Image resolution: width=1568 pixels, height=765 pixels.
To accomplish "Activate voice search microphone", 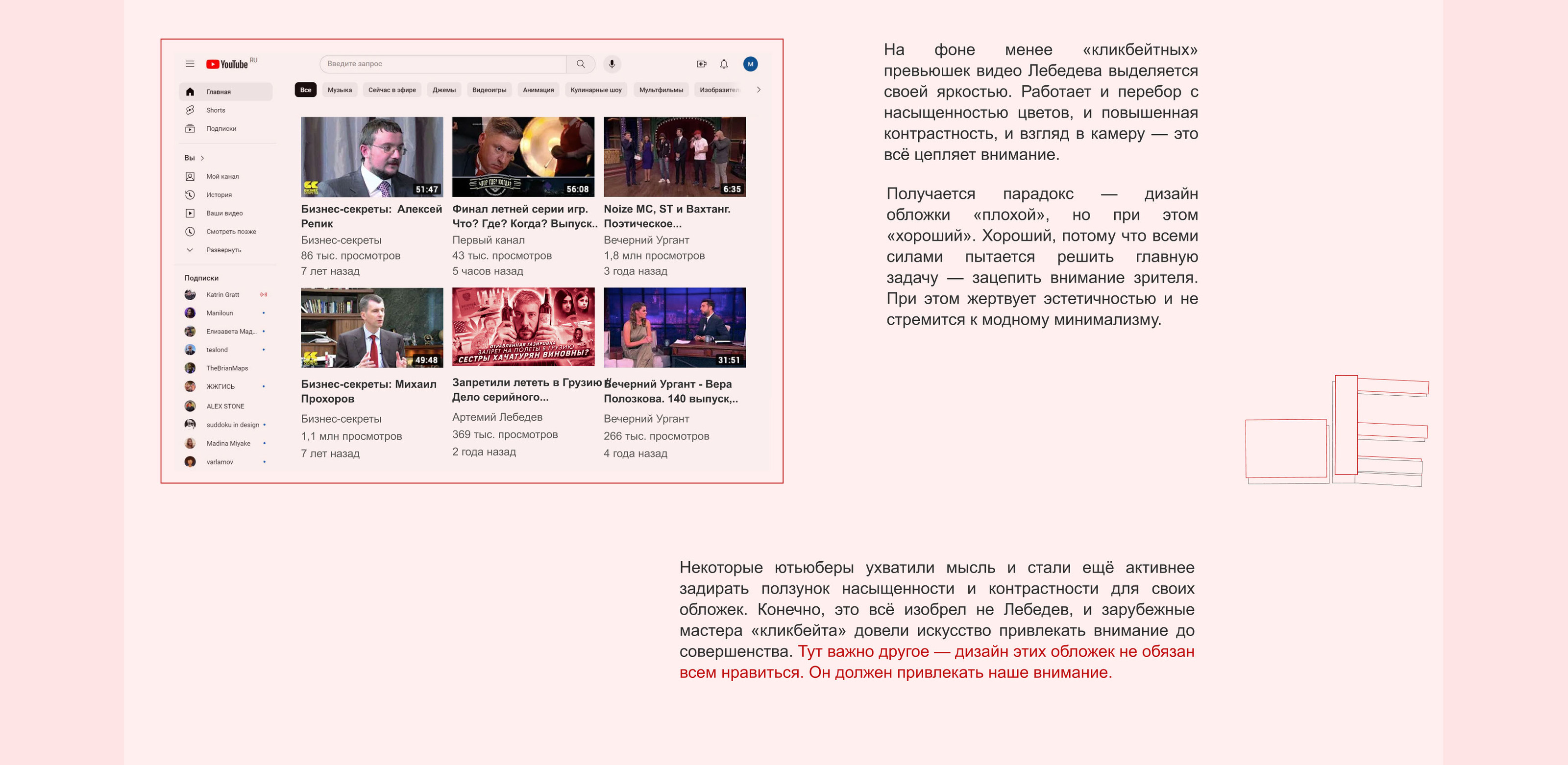I will 612,64.
